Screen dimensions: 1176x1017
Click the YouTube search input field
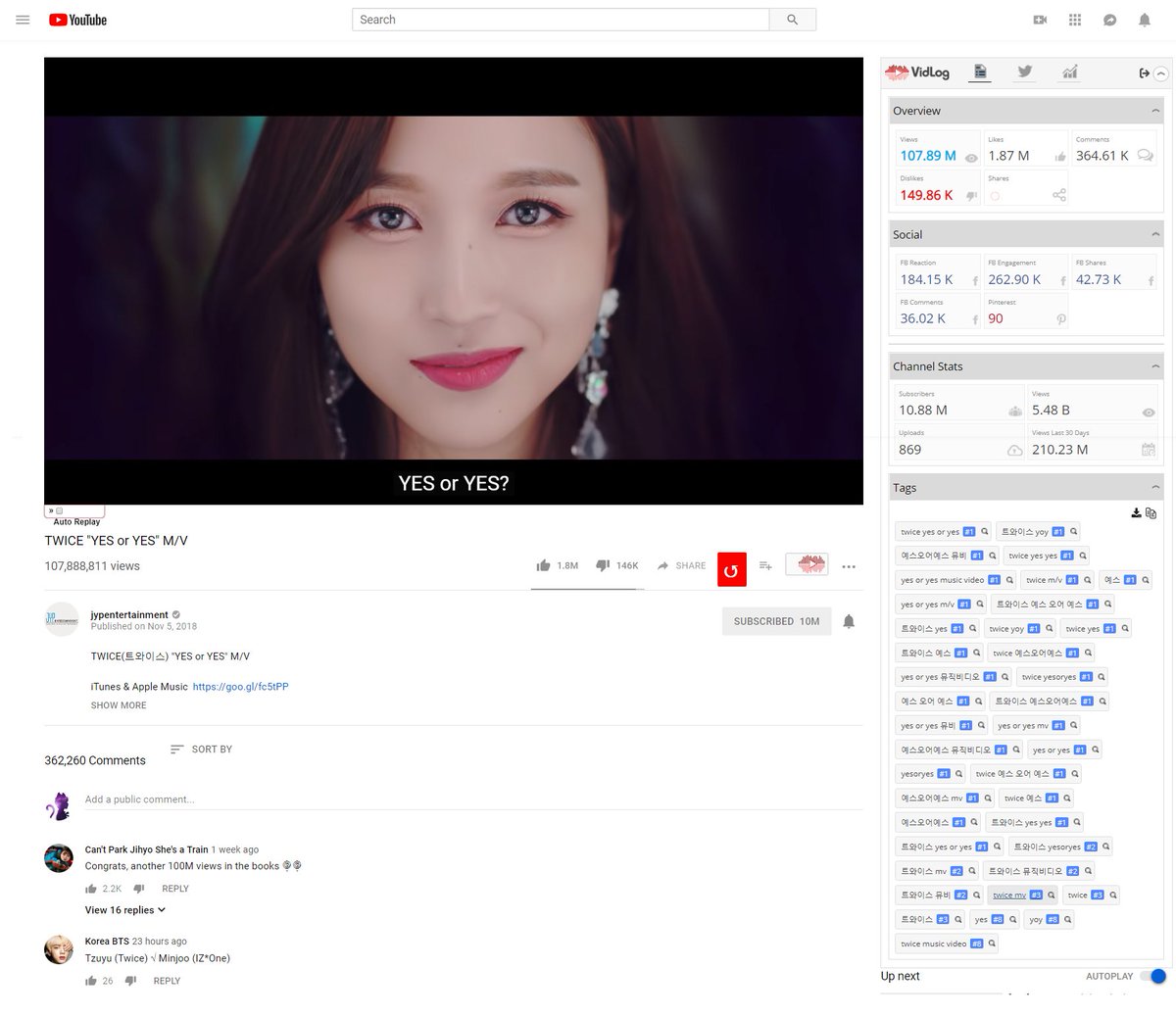[561, 20]
